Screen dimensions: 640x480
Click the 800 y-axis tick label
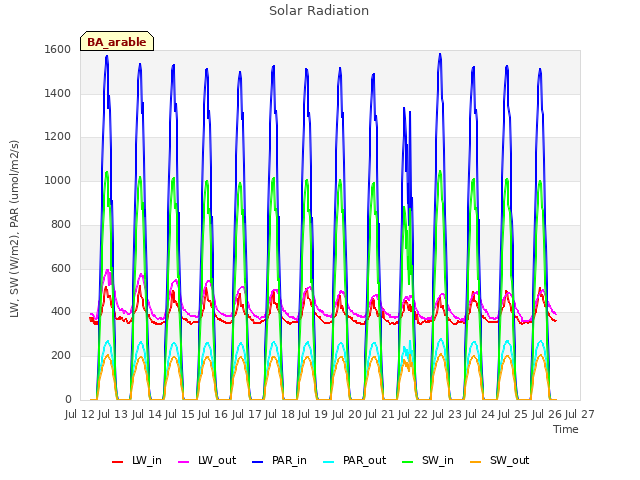(x=61, y=224)
